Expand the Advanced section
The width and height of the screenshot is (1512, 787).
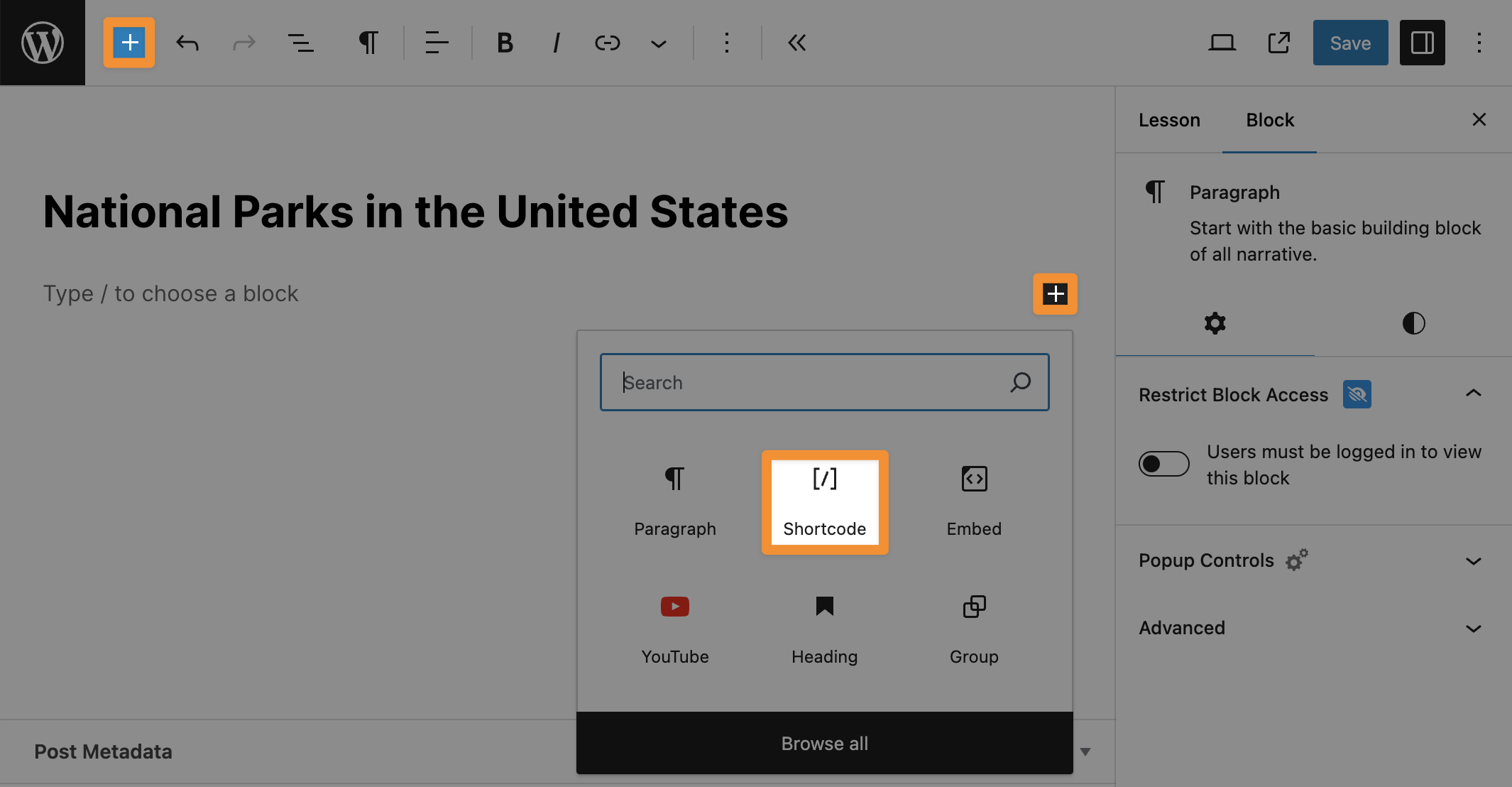[1310, 628]
